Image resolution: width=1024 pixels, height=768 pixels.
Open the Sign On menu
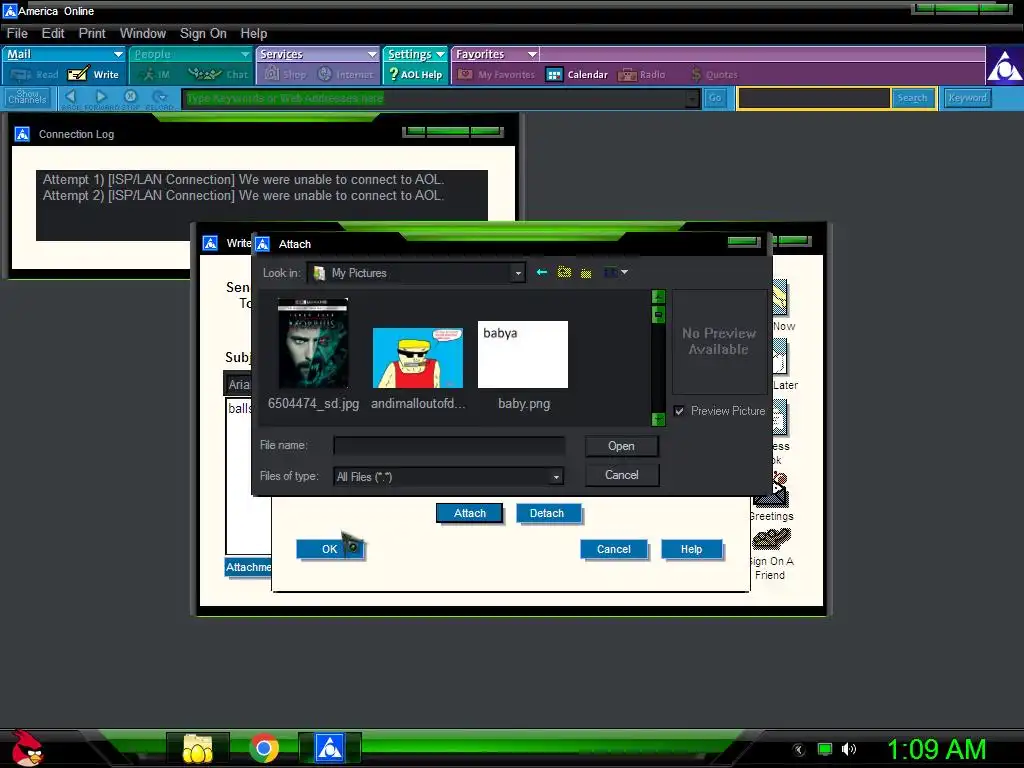203,33
